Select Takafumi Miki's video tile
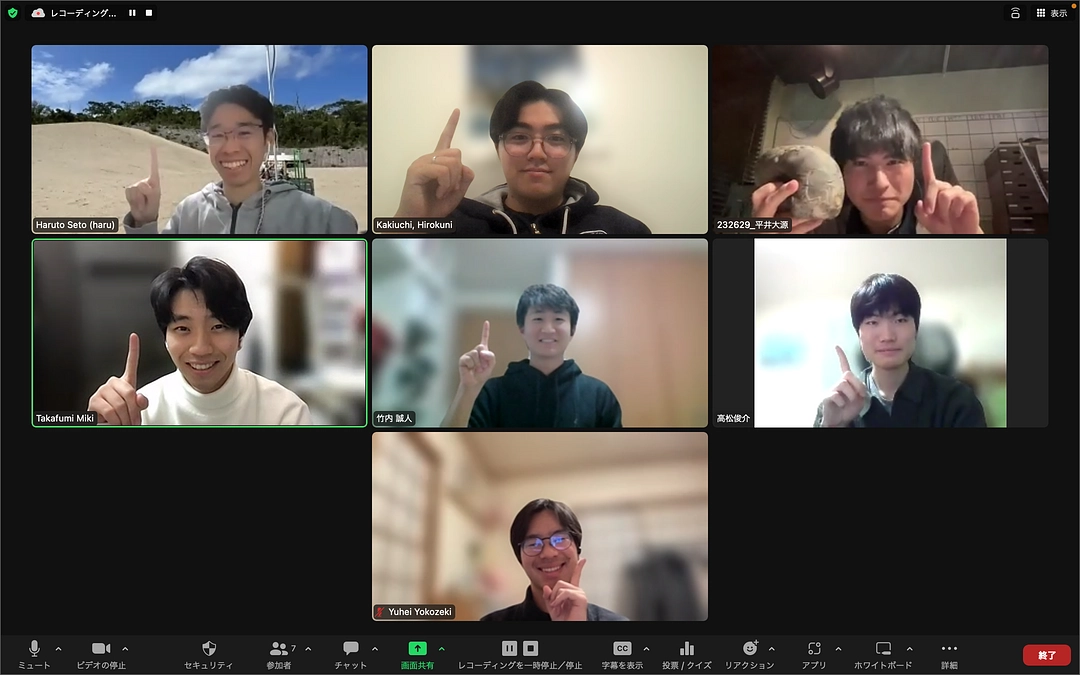Screen dimensions: 1080x675 pyautogui.click(x=200, y=333)
